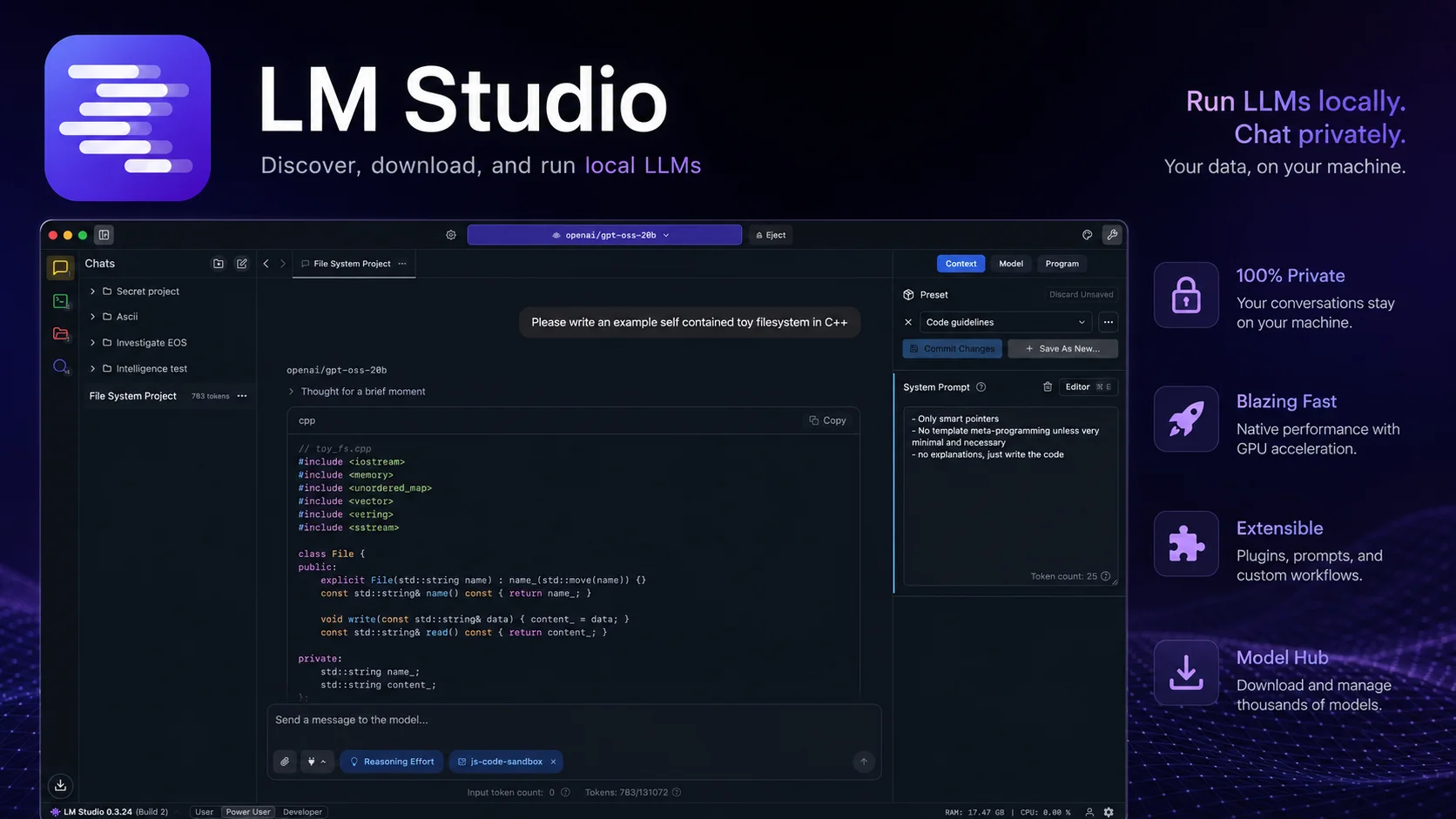
Task: Click the 783 tokens label in sidebar
Action: click(210, 396)
